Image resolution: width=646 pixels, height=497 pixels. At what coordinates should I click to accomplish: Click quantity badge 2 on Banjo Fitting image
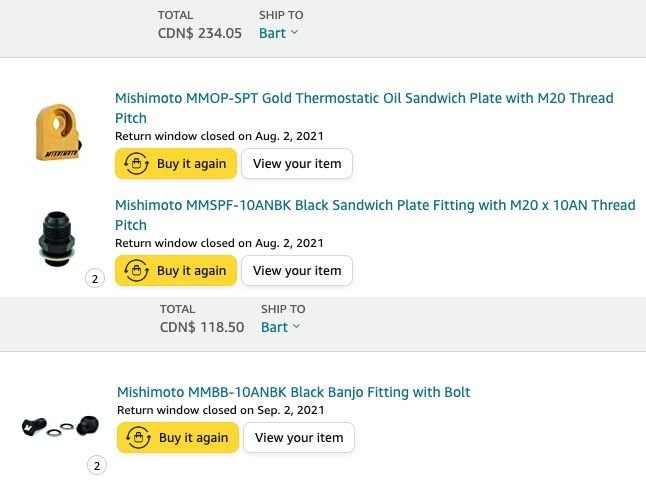click(x=97, y=465)
